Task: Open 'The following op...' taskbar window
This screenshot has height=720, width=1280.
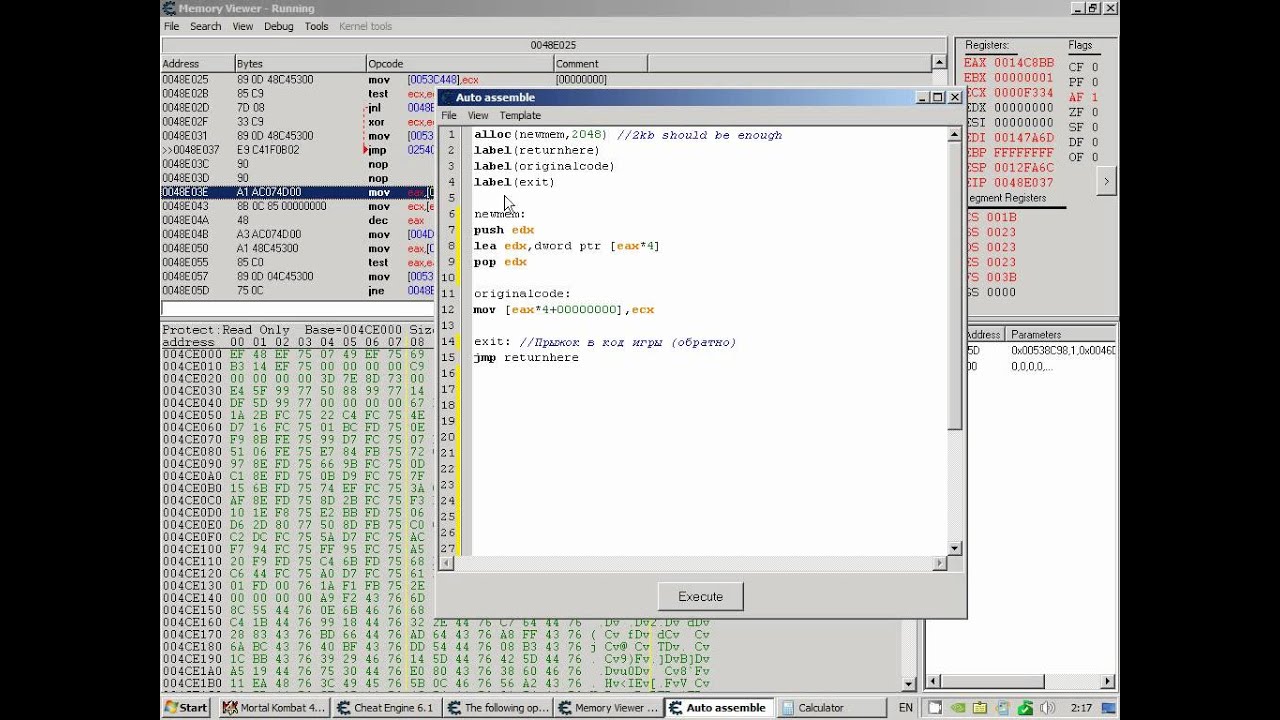Action: tap(496, 707)
